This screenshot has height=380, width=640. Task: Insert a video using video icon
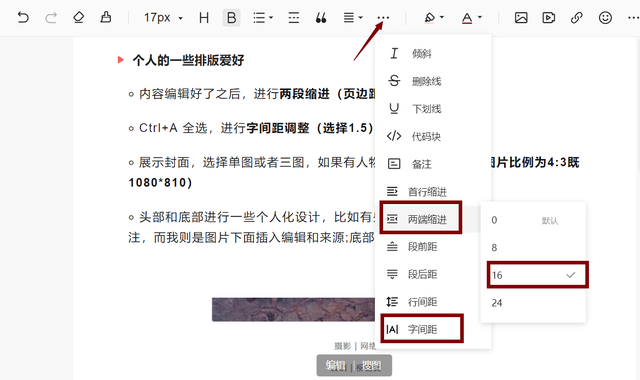click(x=549, y=18)
